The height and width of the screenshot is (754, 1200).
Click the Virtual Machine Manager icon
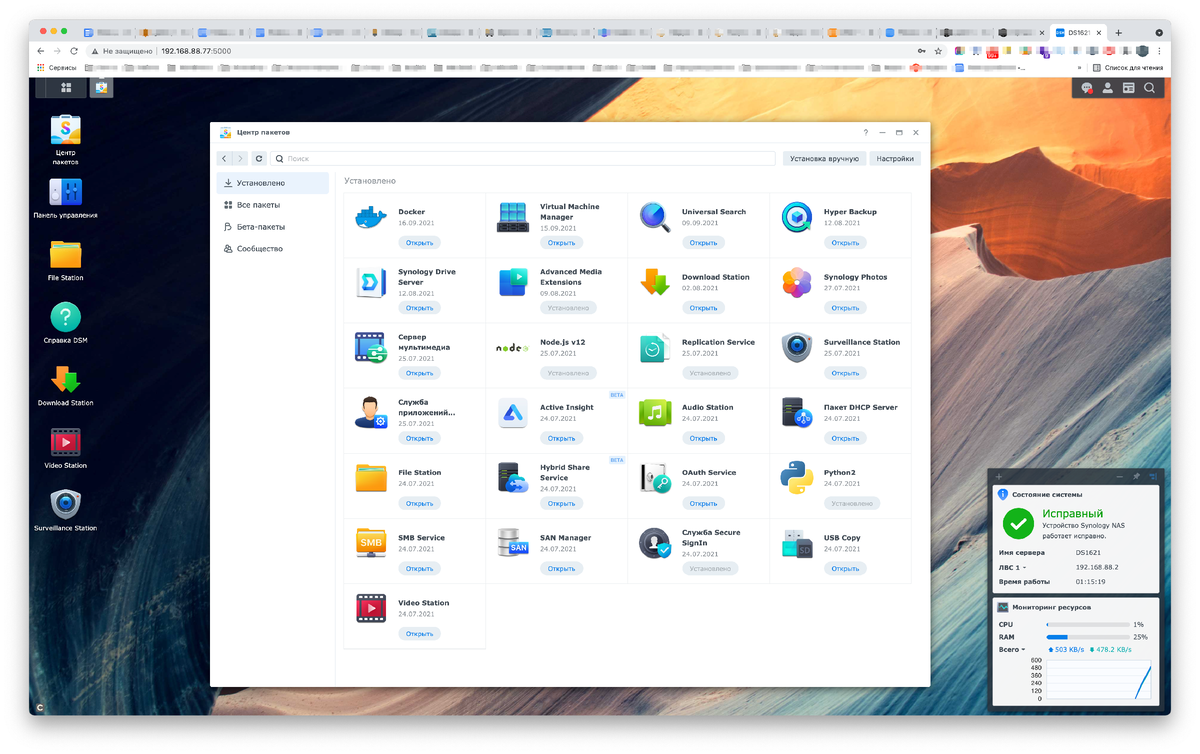tap(513, 217)
